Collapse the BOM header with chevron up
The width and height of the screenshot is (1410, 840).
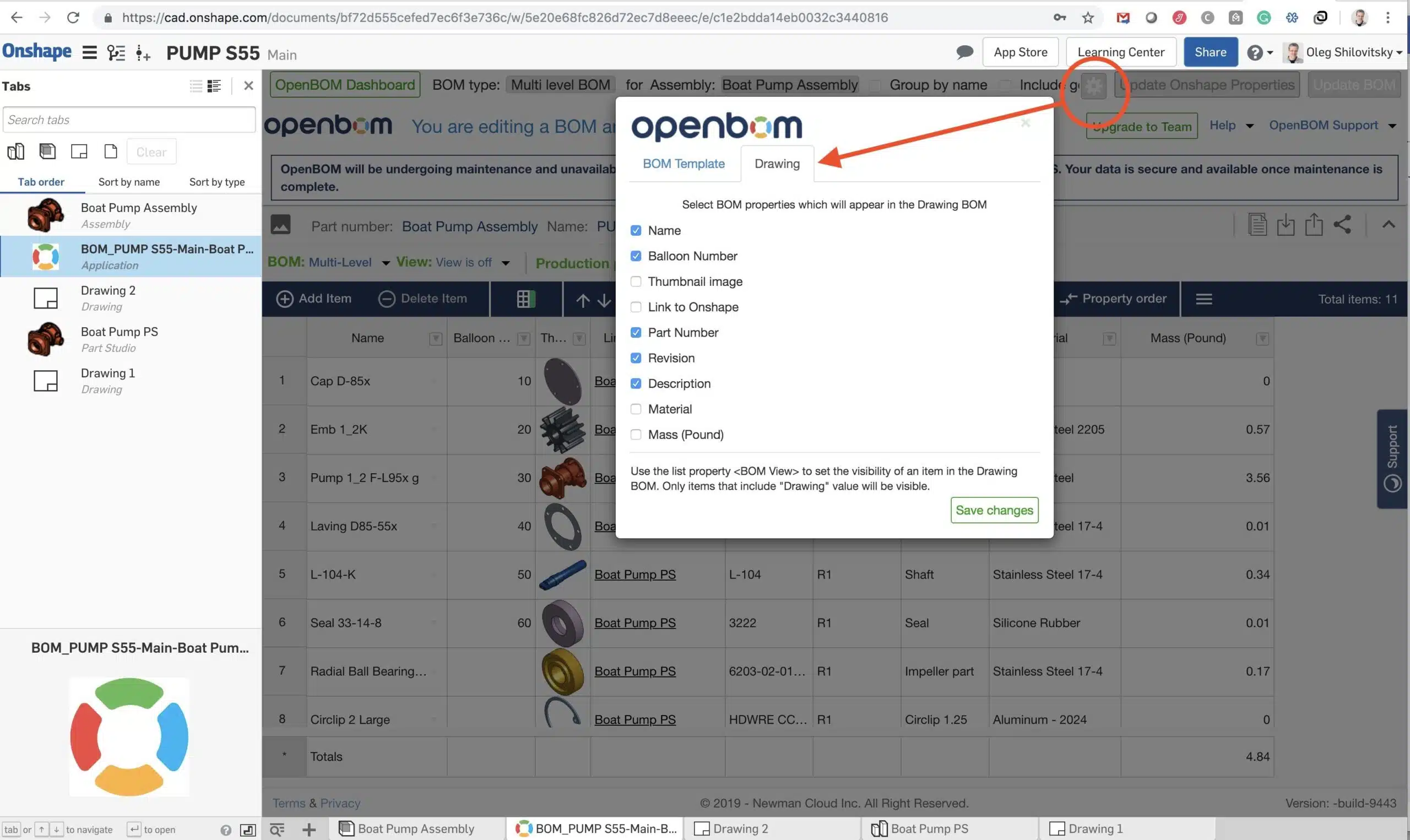(x=1389, y=224)
